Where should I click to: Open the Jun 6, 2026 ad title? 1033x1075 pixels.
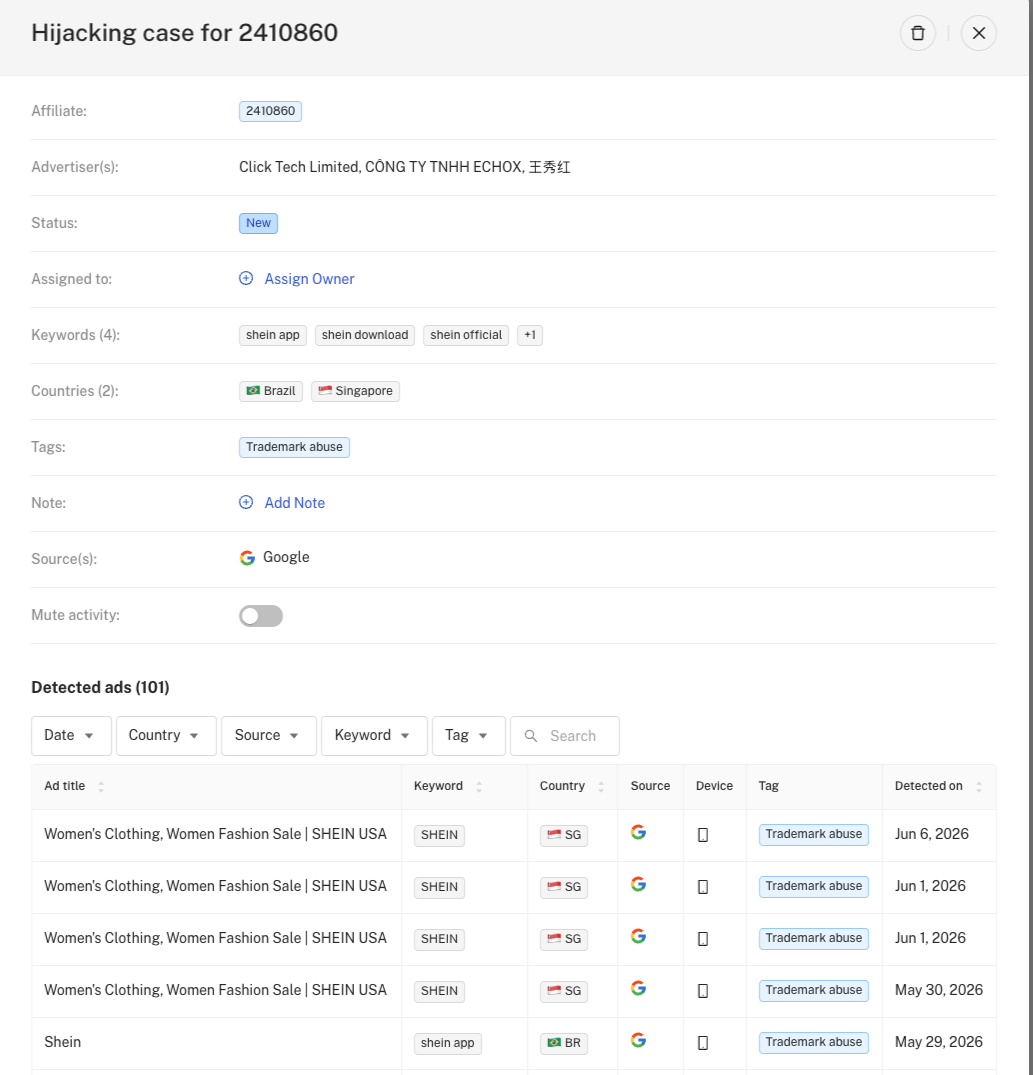click(x=215, y=834)
